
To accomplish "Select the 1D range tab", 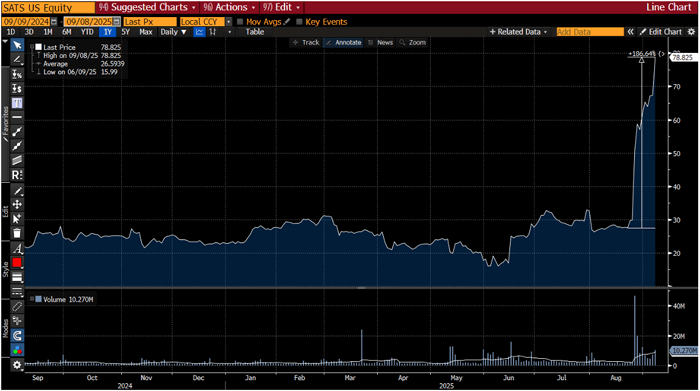I will click(x=11, y=32).
